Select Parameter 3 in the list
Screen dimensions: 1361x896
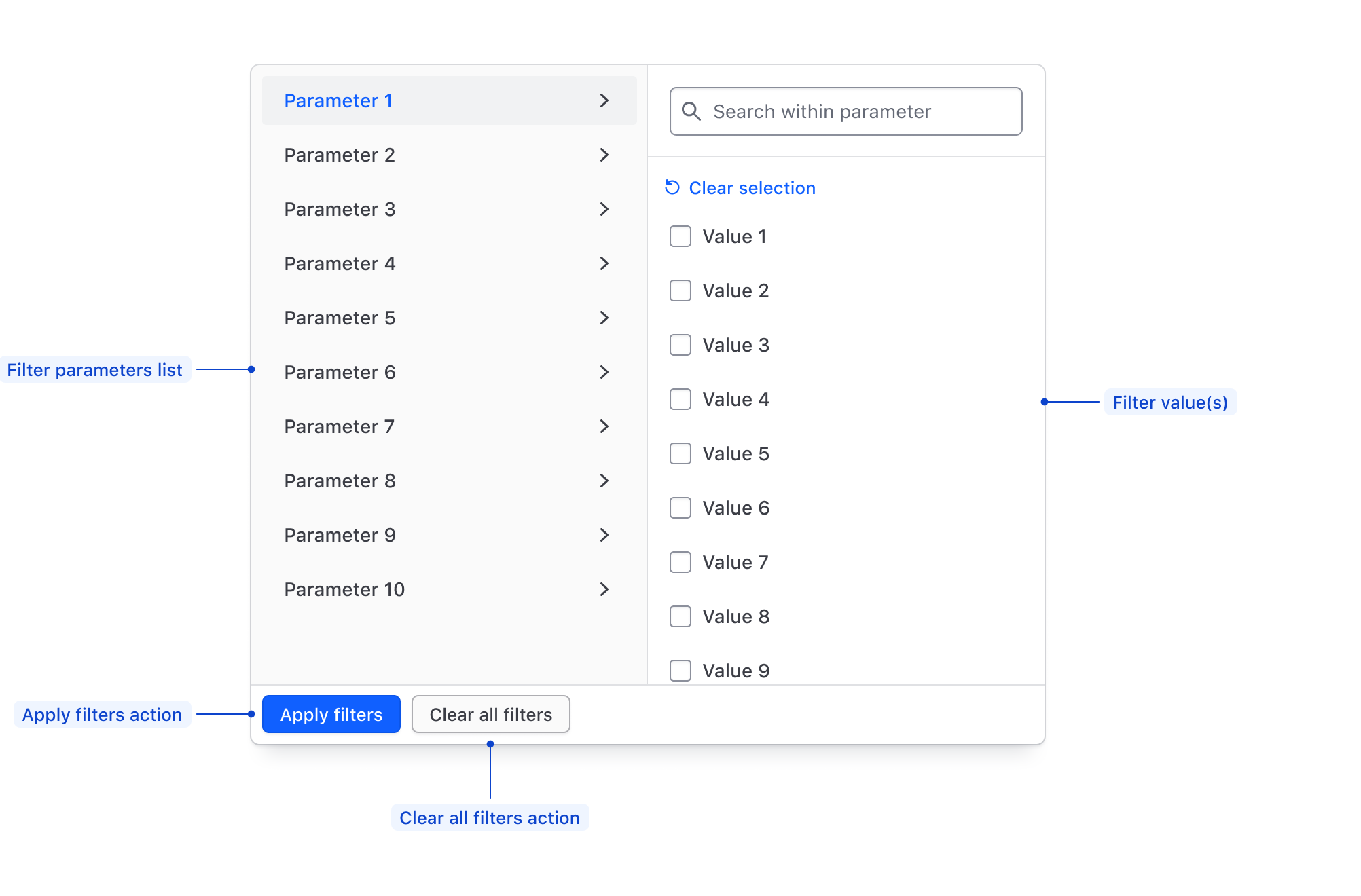[340, 209]
